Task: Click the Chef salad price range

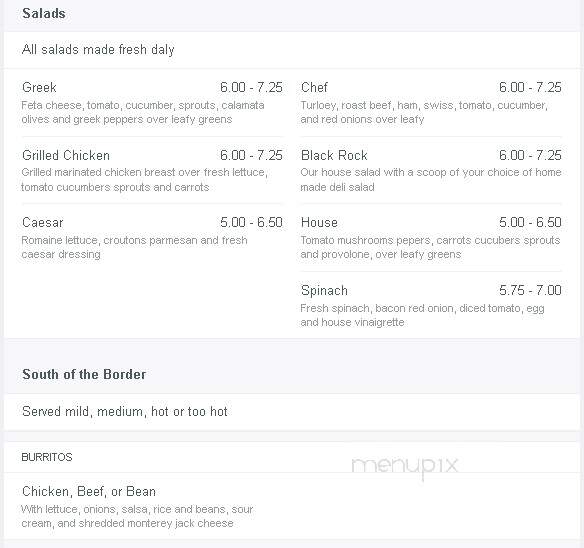Action: tap(530, 88)
